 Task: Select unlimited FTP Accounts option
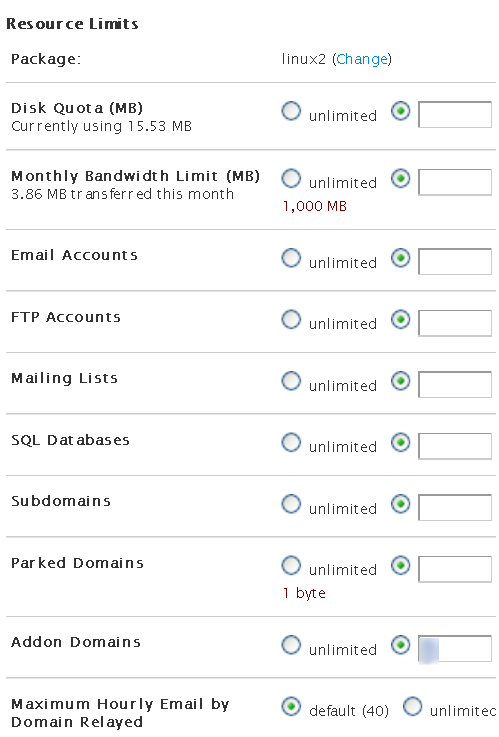291,320
